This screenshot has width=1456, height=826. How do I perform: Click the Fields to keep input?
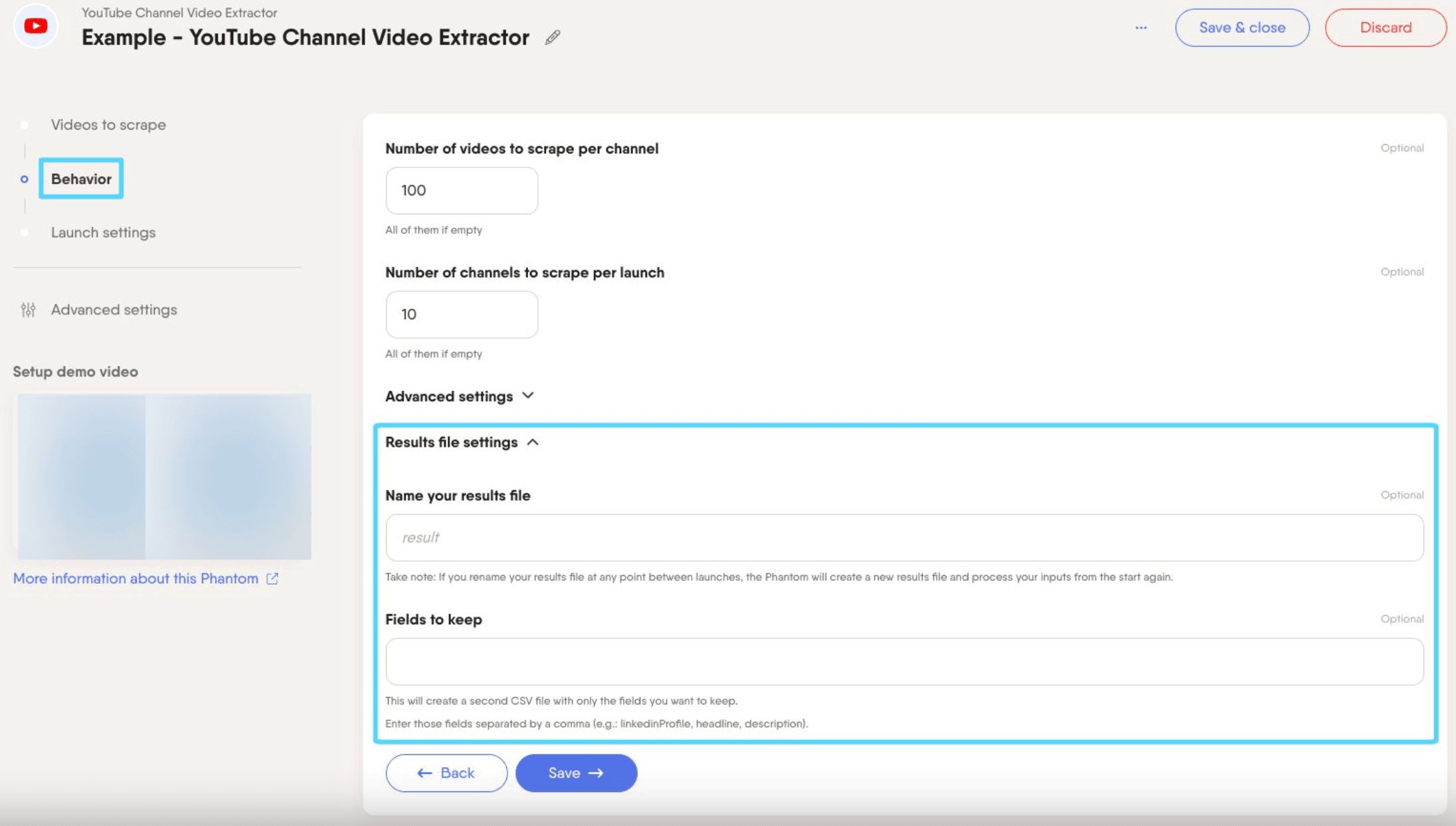tap(904, 662)
